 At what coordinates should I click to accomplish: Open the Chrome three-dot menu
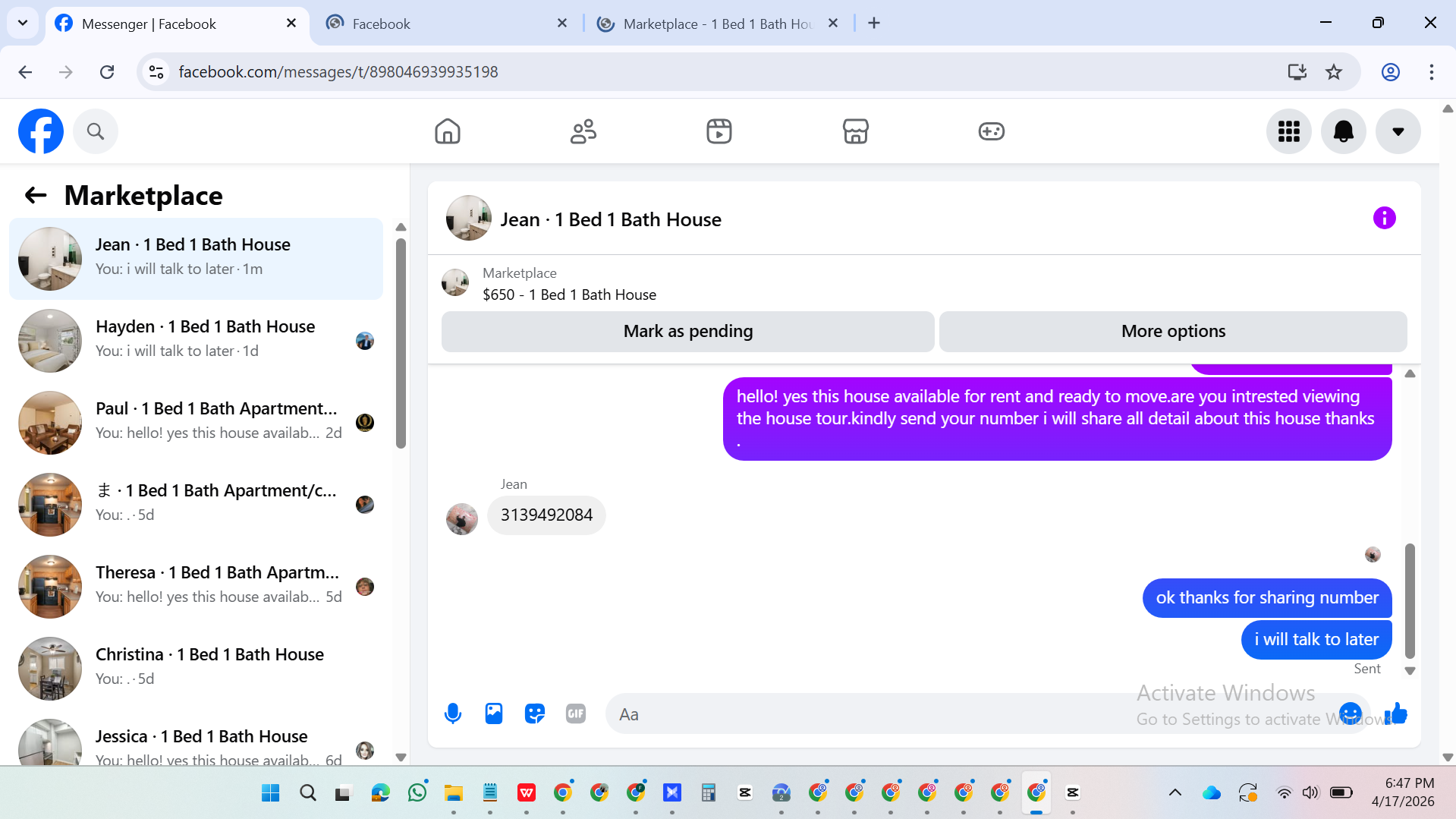[x=1432, y=72]
